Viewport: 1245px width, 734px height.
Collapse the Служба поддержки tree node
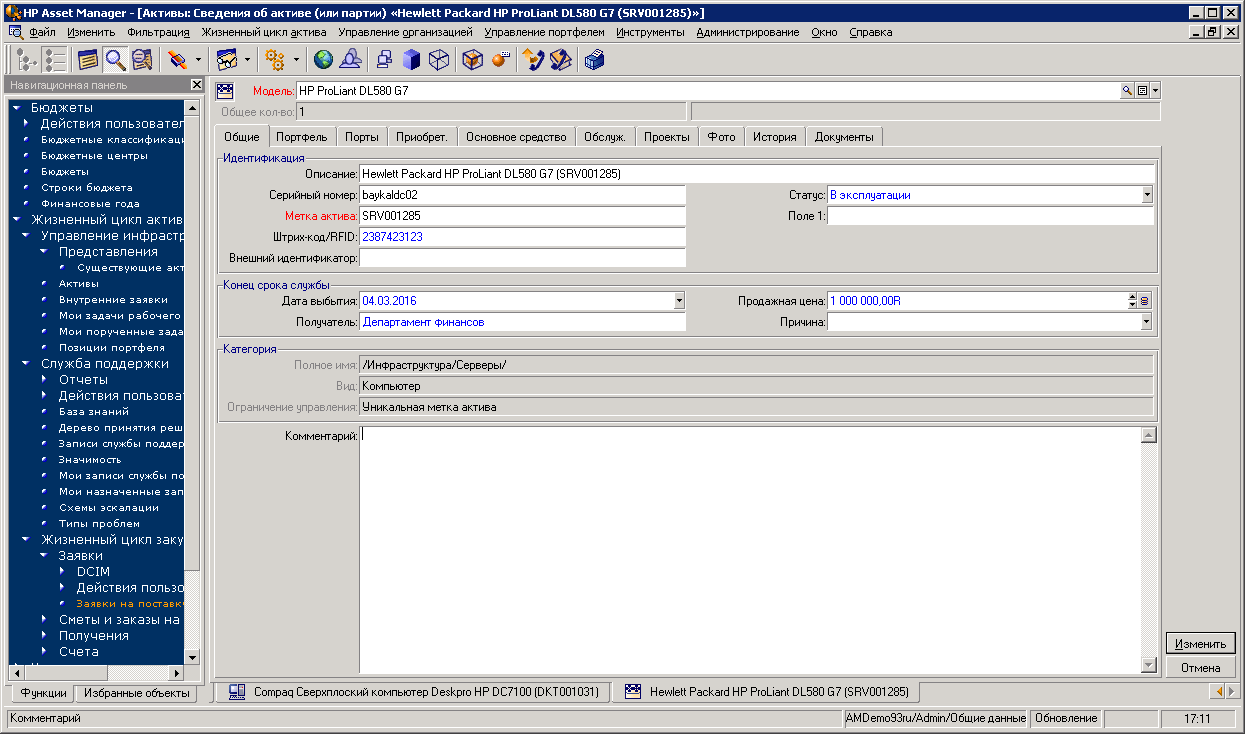26,364
